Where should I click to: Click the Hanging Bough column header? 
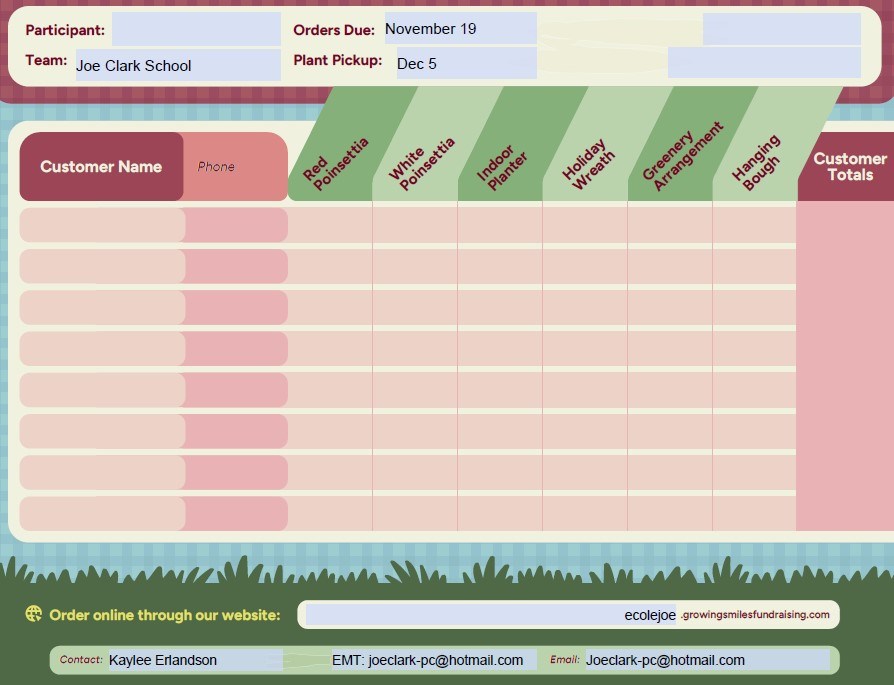[757, 162]
